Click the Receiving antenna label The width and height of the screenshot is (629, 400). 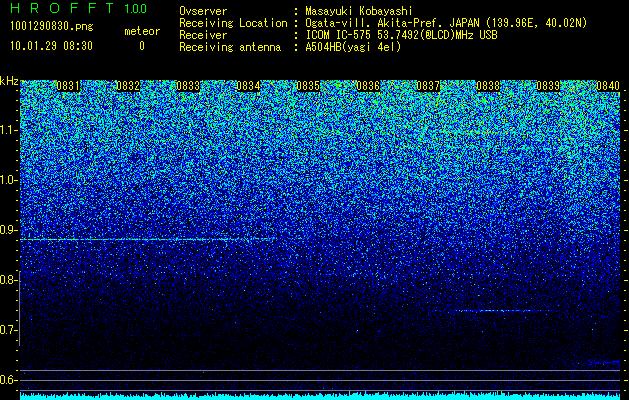tap(230, 47)
